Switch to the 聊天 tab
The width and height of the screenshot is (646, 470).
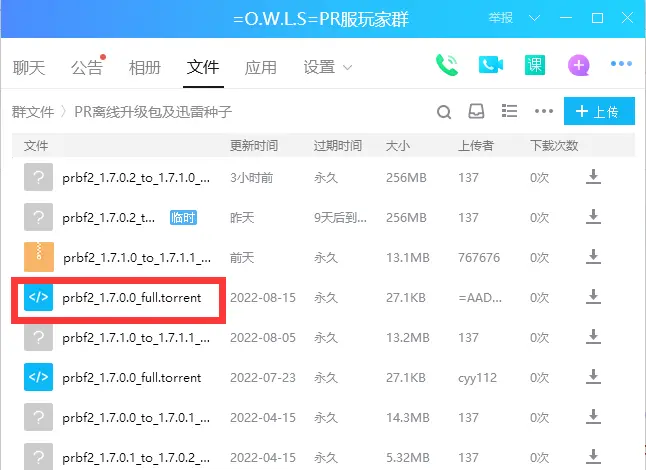coord(29,68)
